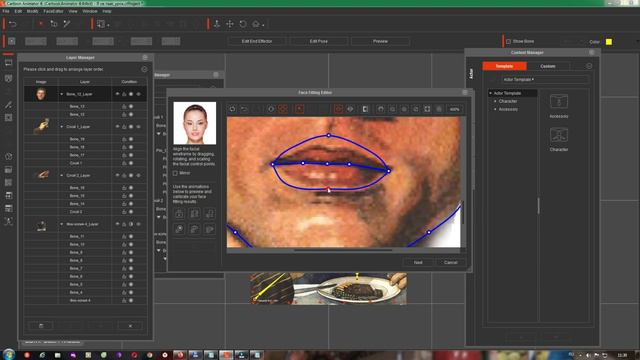Image resolution: width=640 pixels, height=360 pixels.
Task: Expand the Accessory tree node
Action: click(x=495, y=109)
